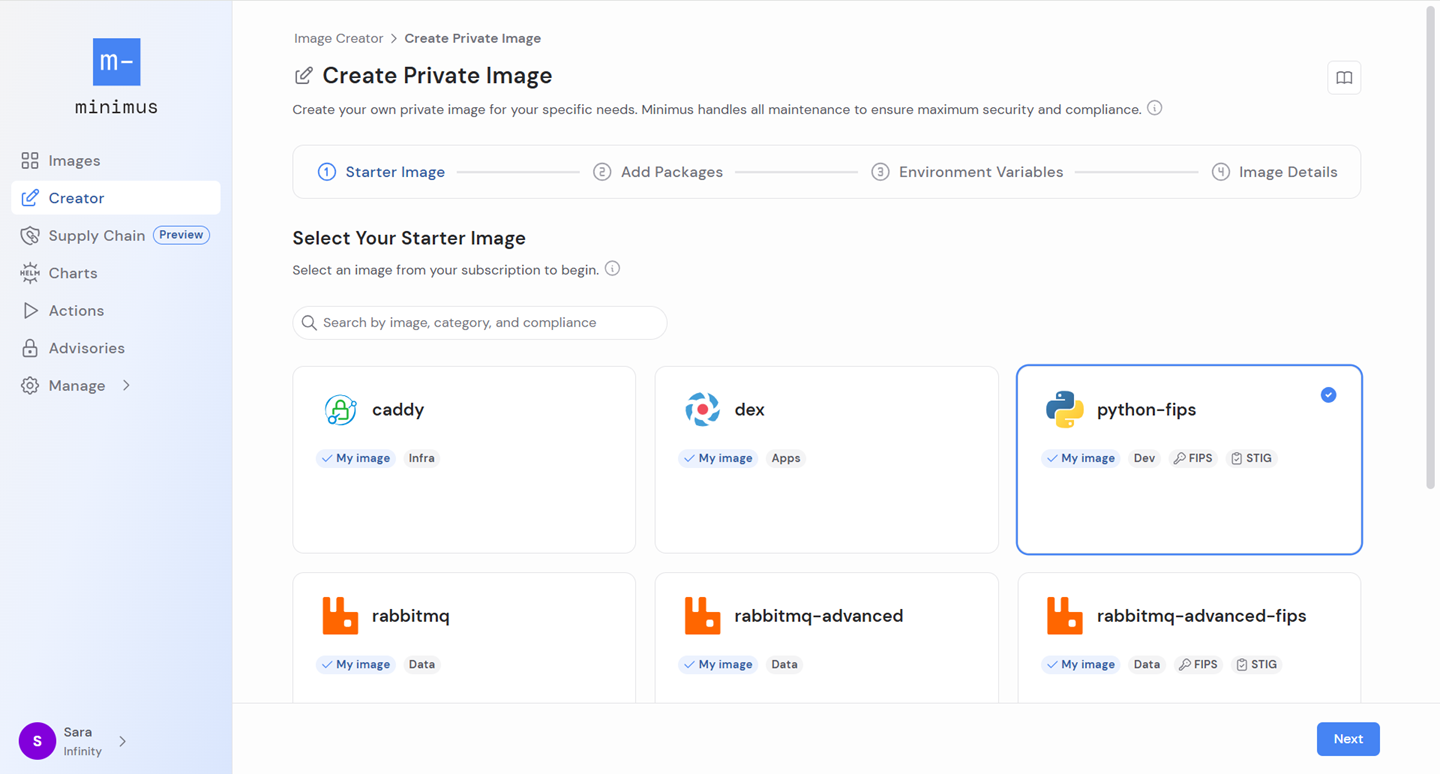Click the info icon beside subscription text

tap(612, 268)
